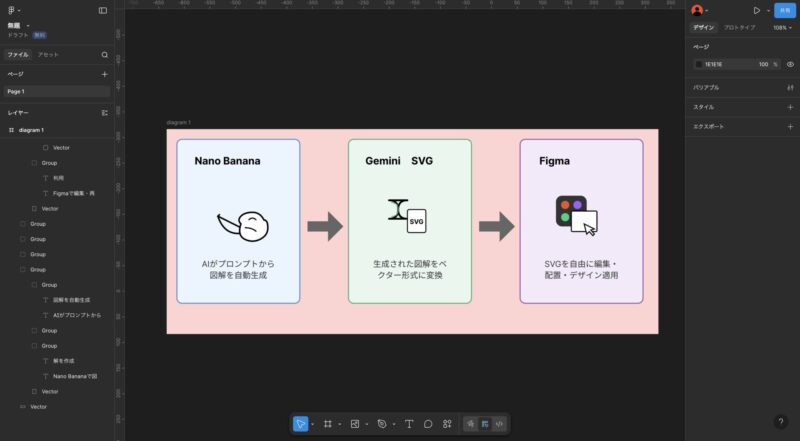Select the Figma heading on canvas
Screen dimensions: 800x441
point(555,161)
